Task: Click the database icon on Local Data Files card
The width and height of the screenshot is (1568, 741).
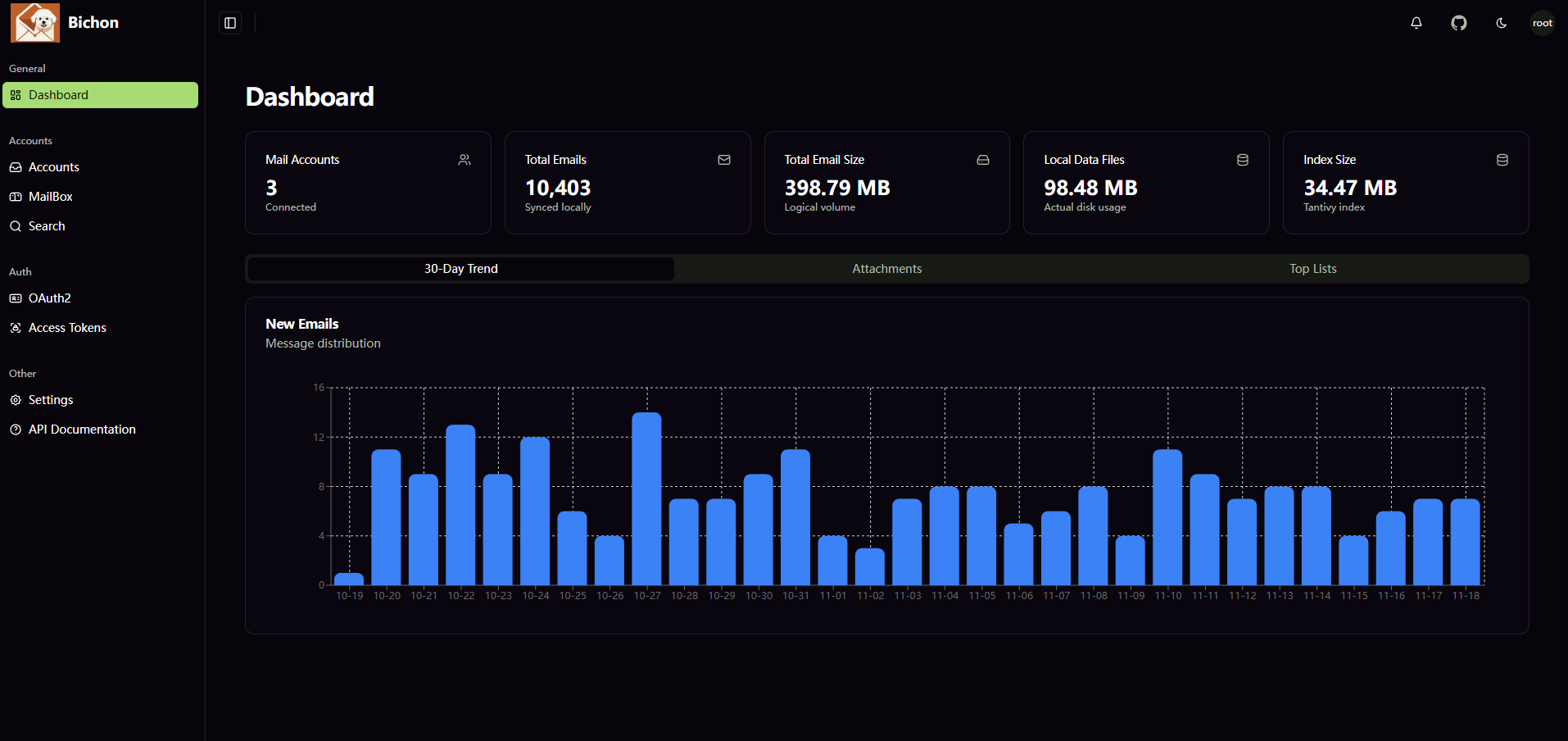Action: click(x=1243, y=160)
